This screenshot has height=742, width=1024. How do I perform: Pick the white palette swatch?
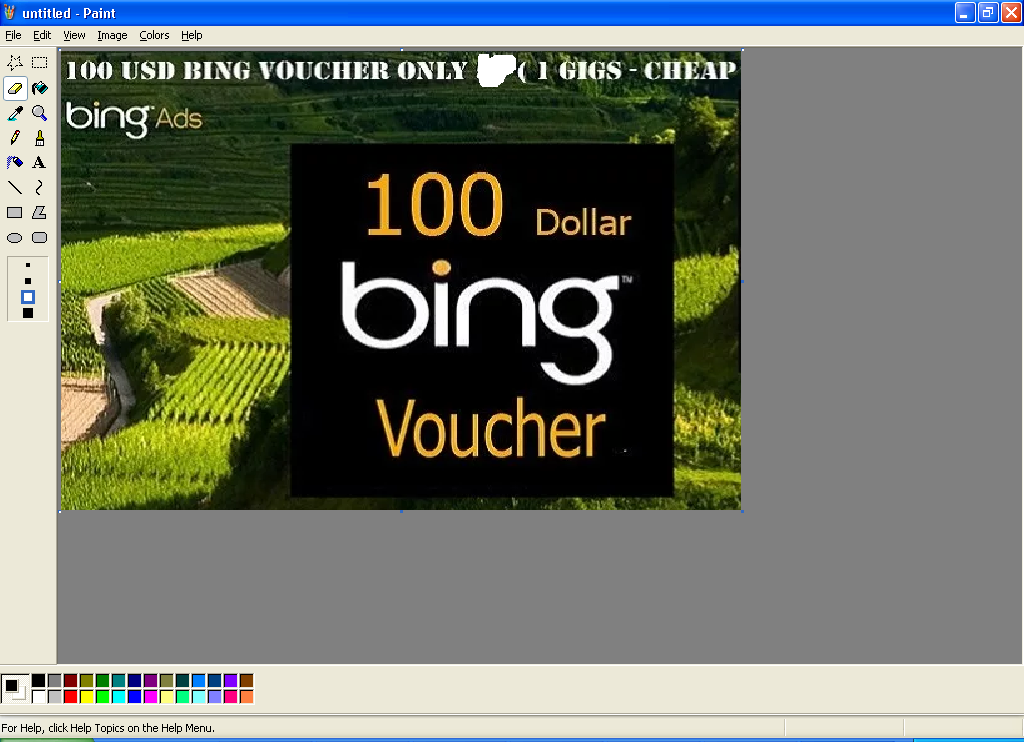click(39, 697)
